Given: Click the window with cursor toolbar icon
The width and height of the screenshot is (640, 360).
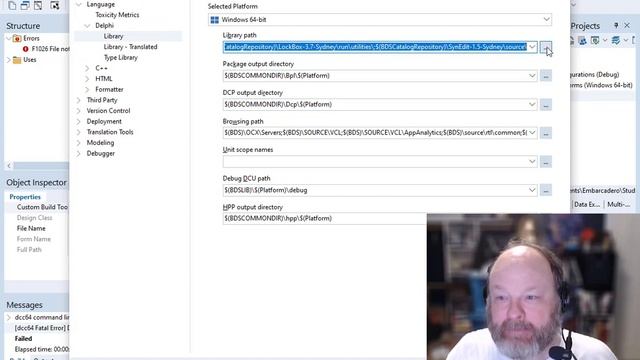Looking at the screenshot, I should 55,5.
